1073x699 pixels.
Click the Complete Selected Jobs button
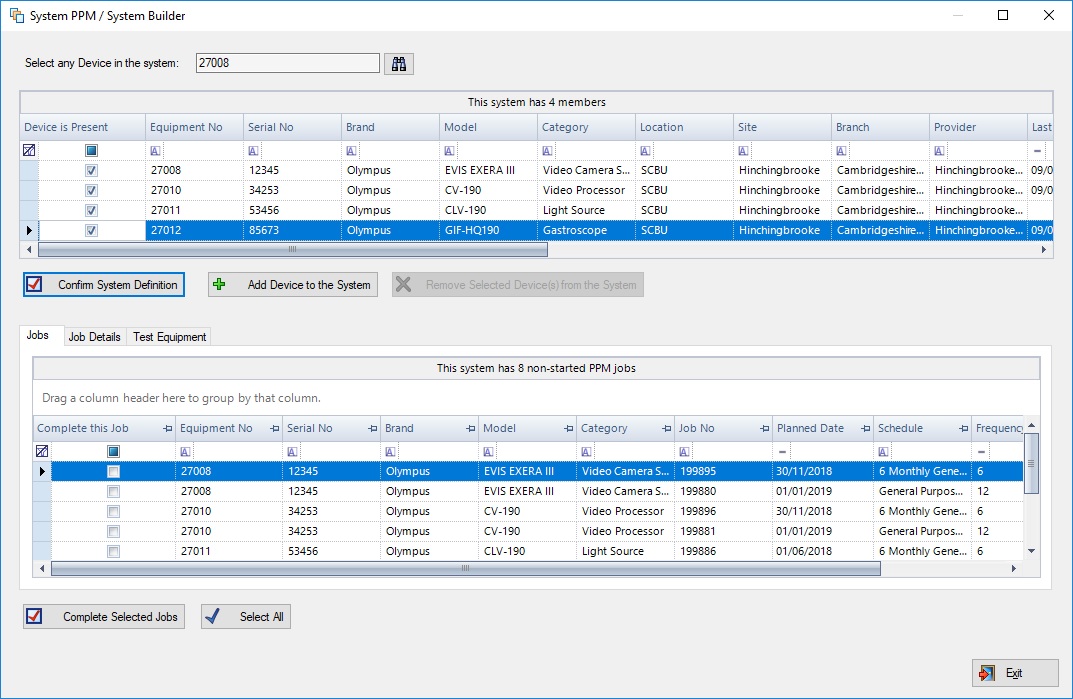point(104,617)
